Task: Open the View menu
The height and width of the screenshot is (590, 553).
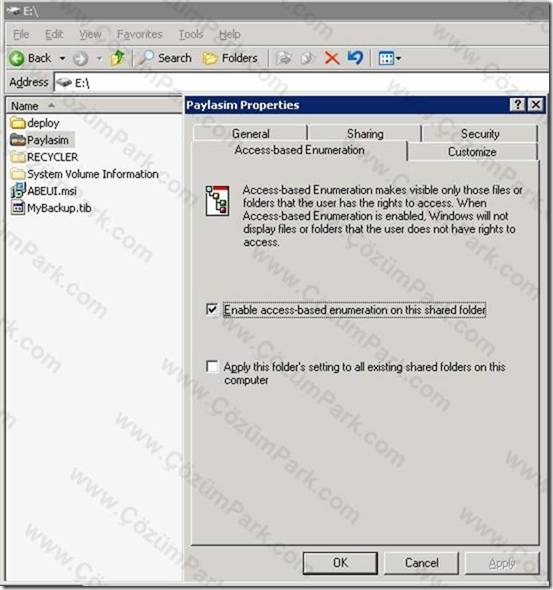Action: tap(90, 35)
